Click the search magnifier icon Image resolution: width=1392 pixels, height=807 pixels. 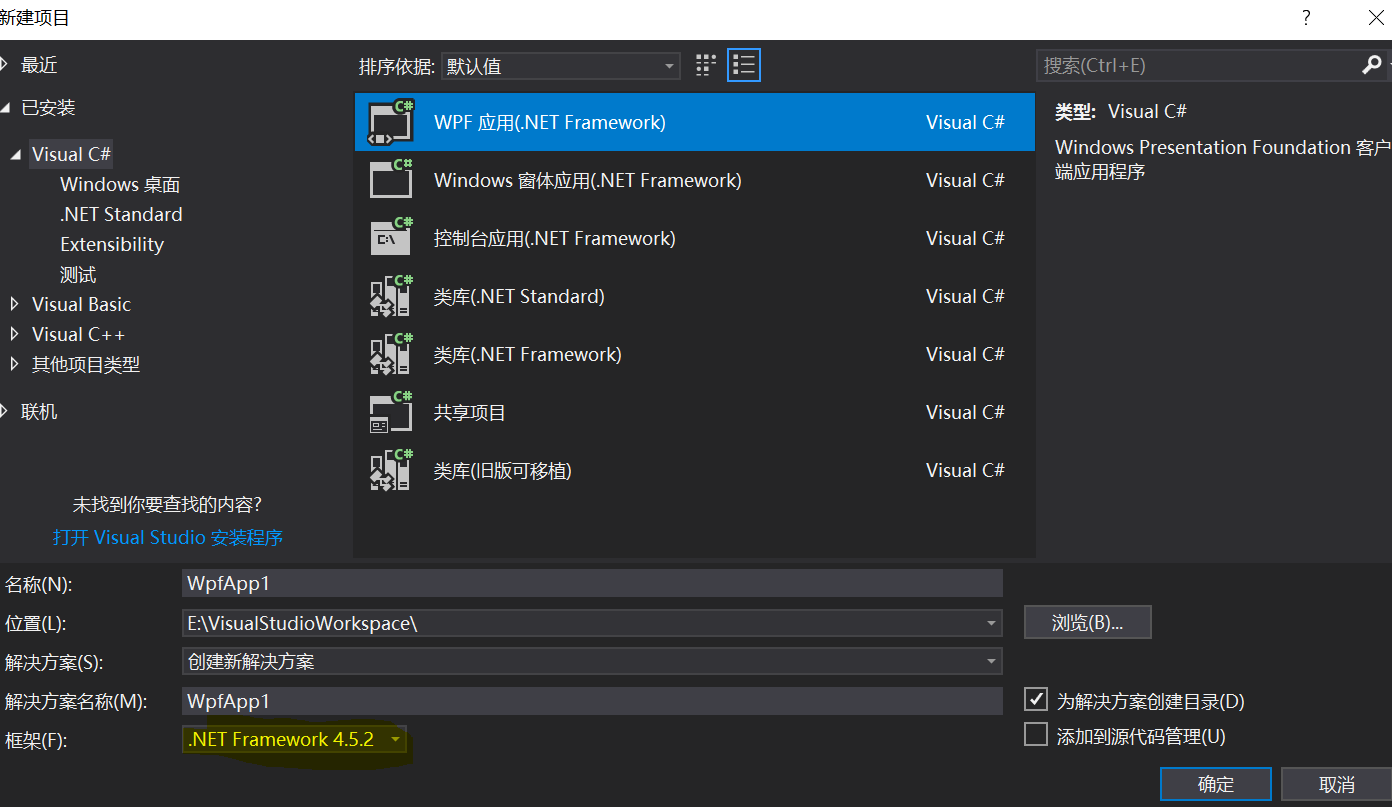pyautogui.click(x=1372, y=65)
